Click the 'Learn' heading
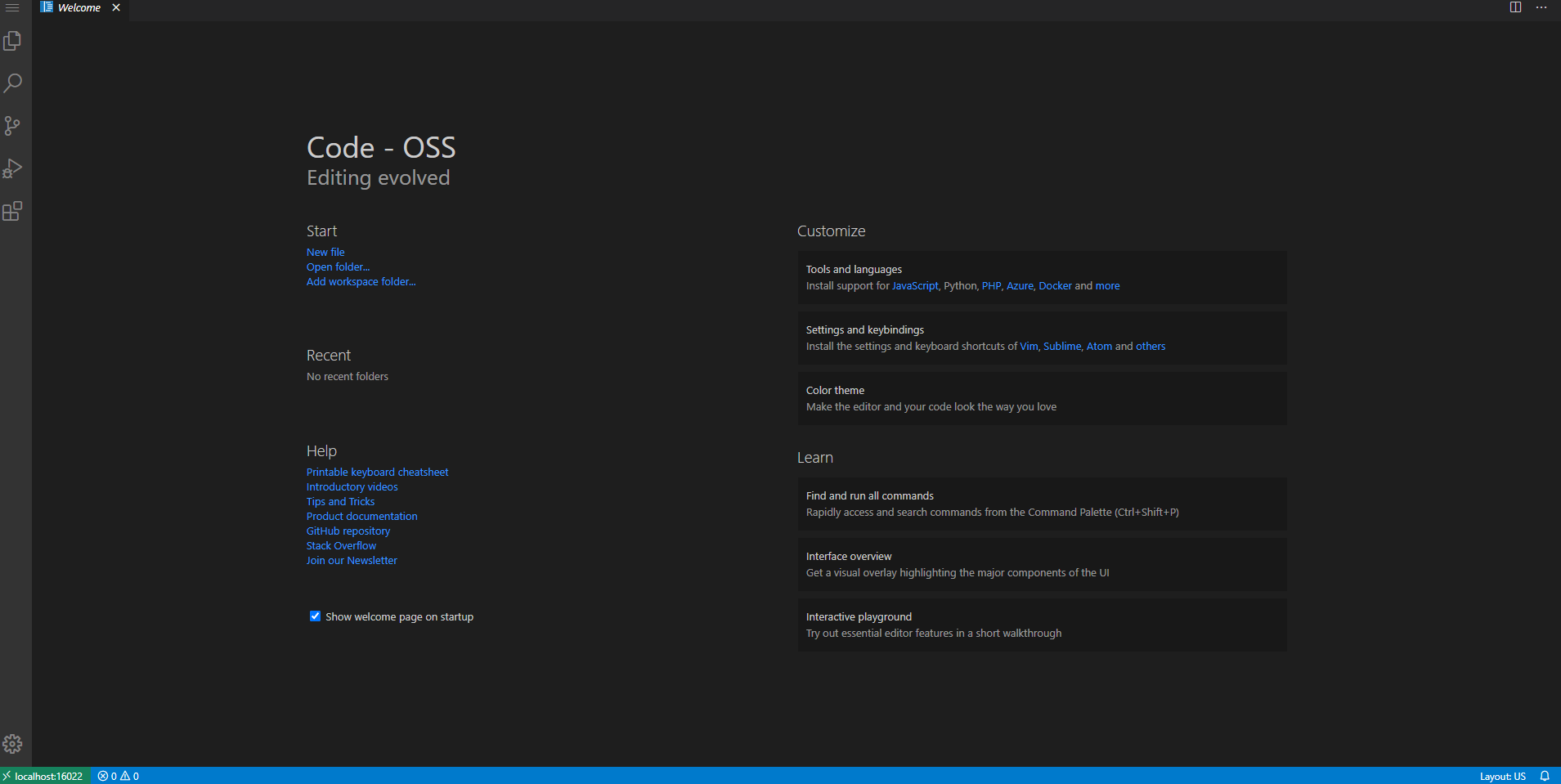This screenshot has width=1561, height=784. 815,458
